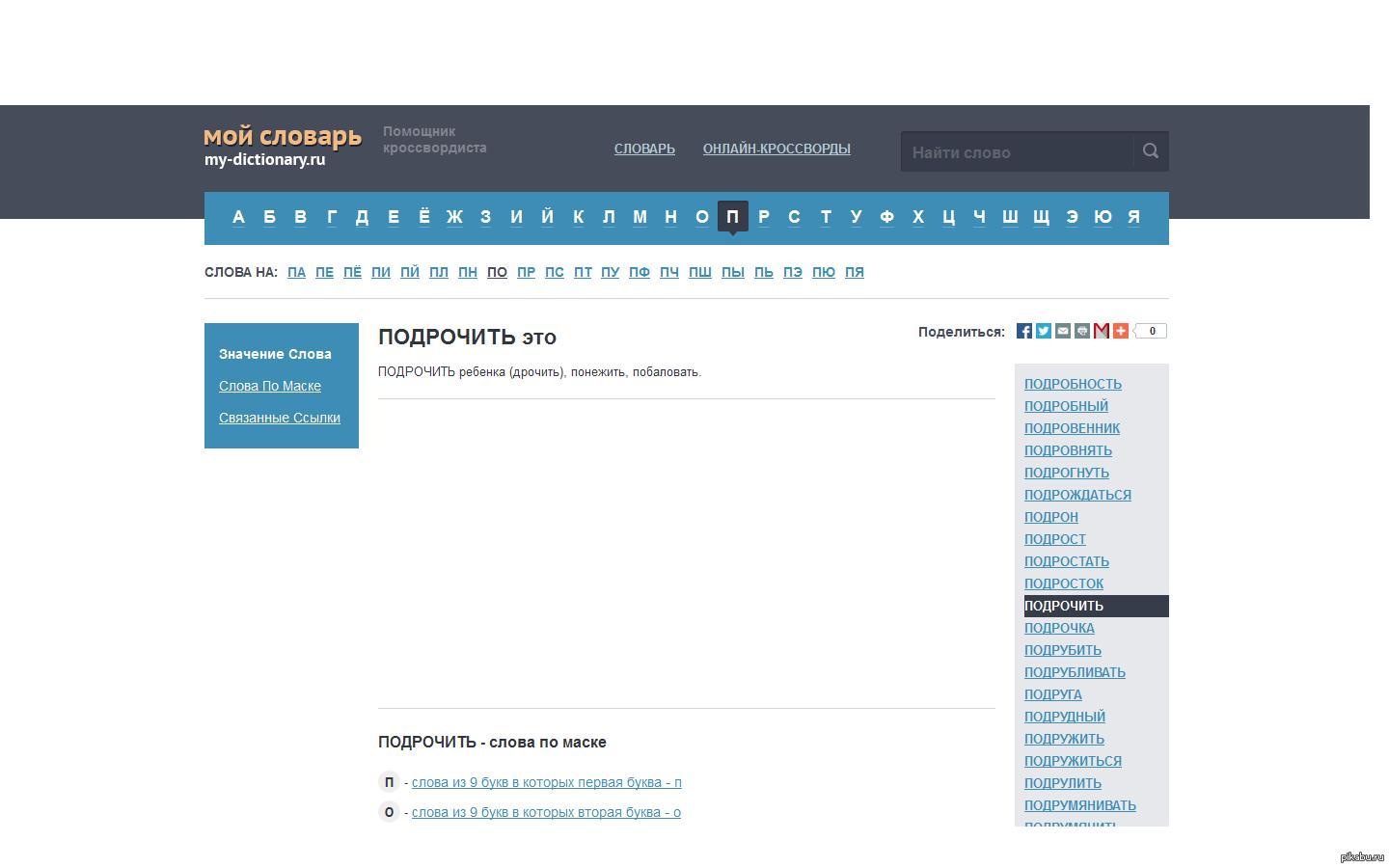Open words starting with ПИ
The width and height of the screenshot is (1389, 868).
(381, 272)
